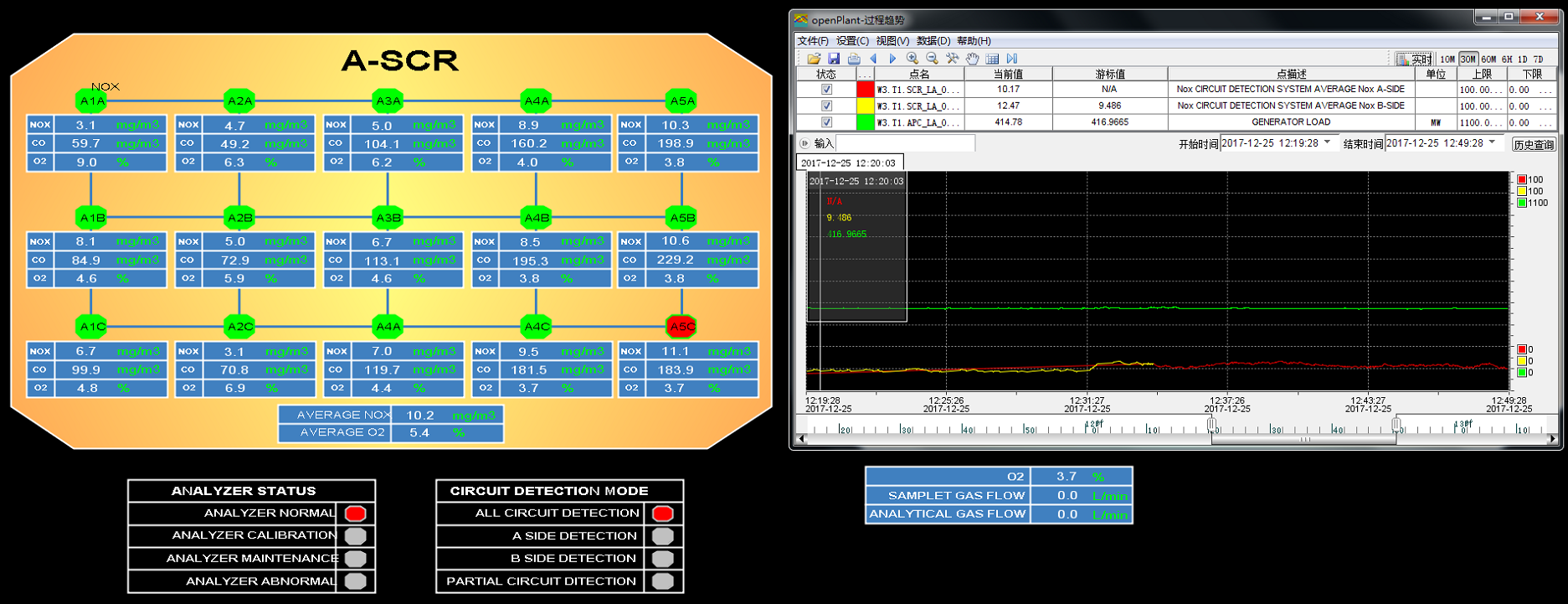Screen dimensions: 1568x604
Task: Open the 文件(F) file menu
Action: 812,41
